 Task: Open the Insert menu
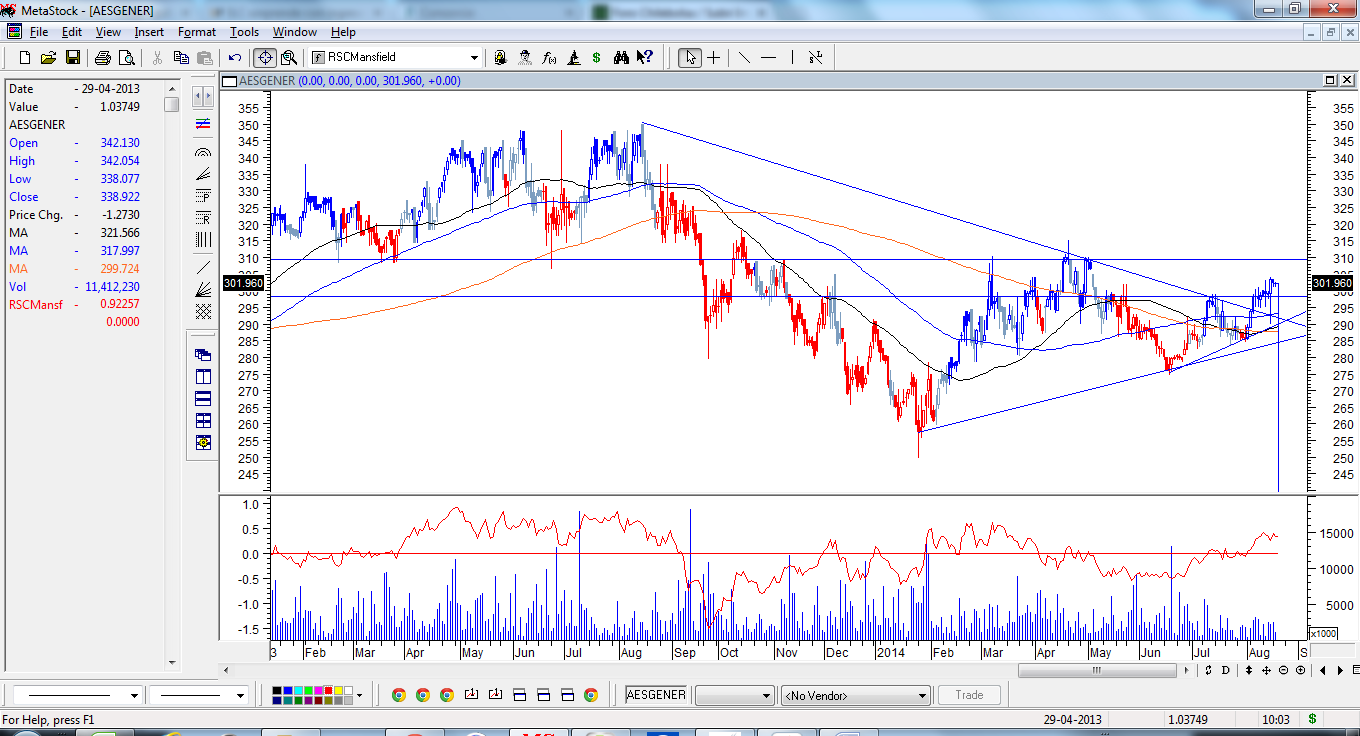coord(149,32)
